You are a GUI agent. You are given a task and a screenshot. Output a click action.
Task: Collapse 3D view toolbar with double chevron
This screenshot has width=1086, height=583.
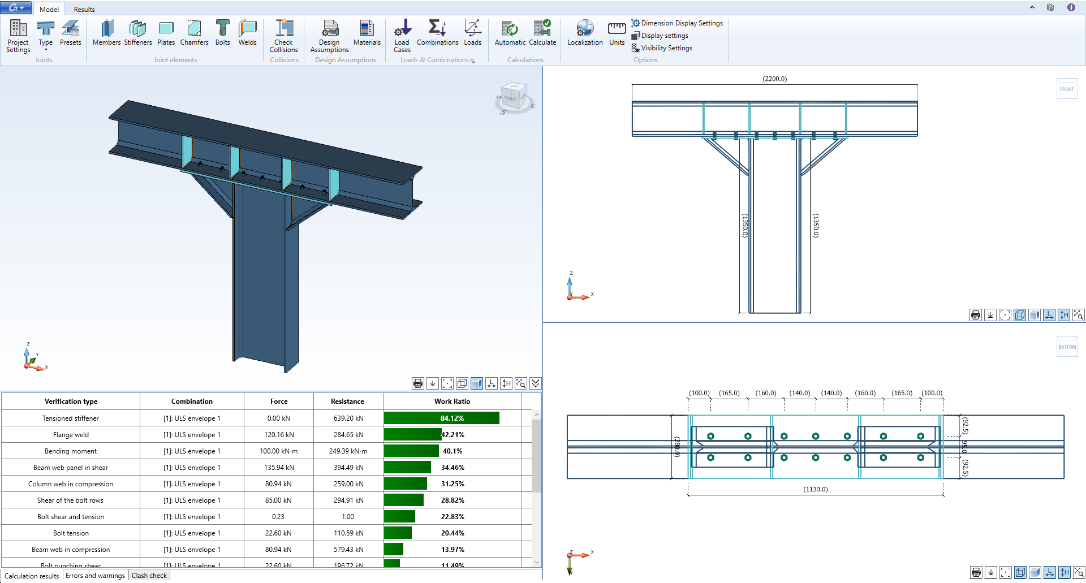click(536, 383)
